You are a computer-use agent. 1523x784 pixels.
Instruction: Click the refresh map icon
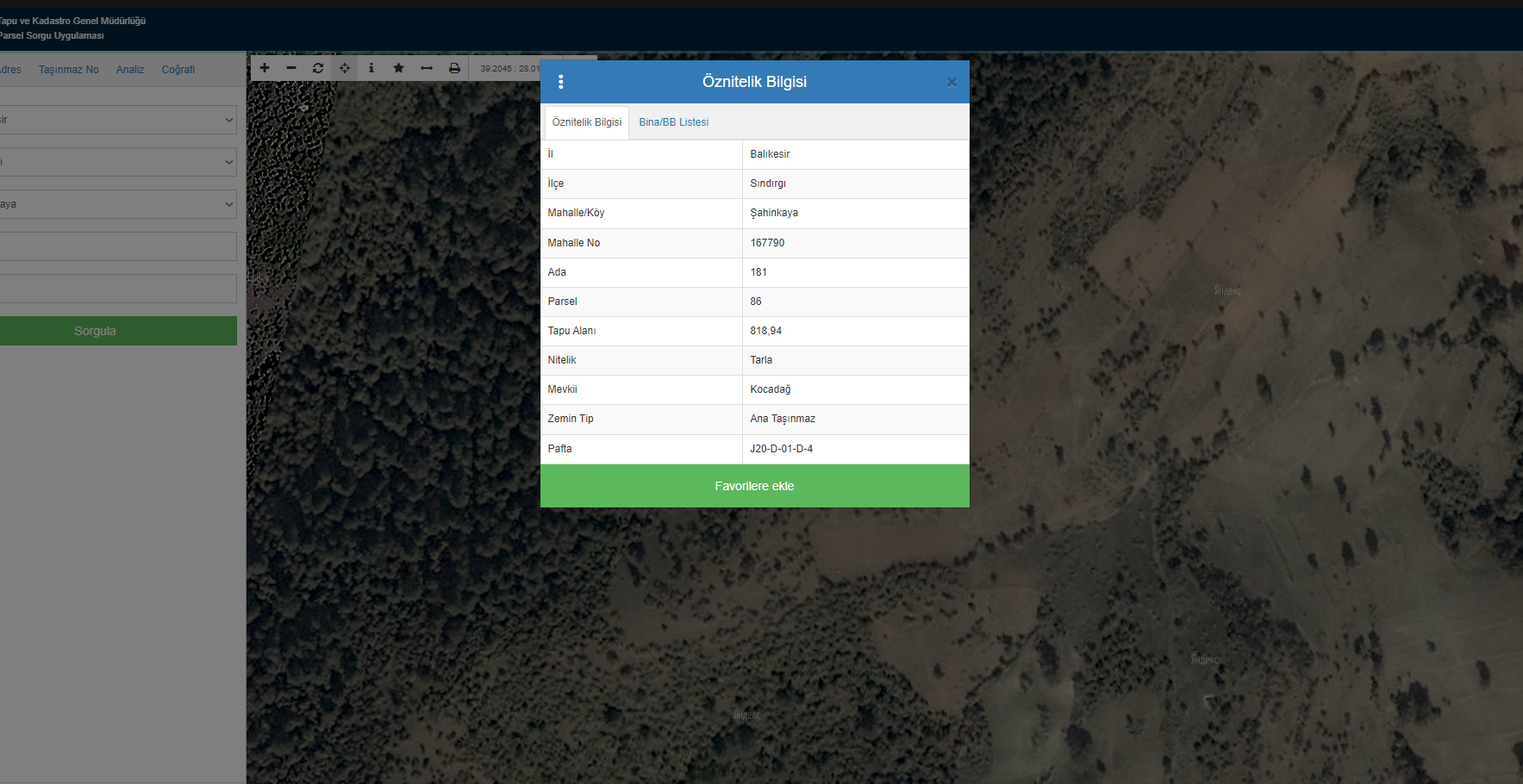(x=318, y=68)
